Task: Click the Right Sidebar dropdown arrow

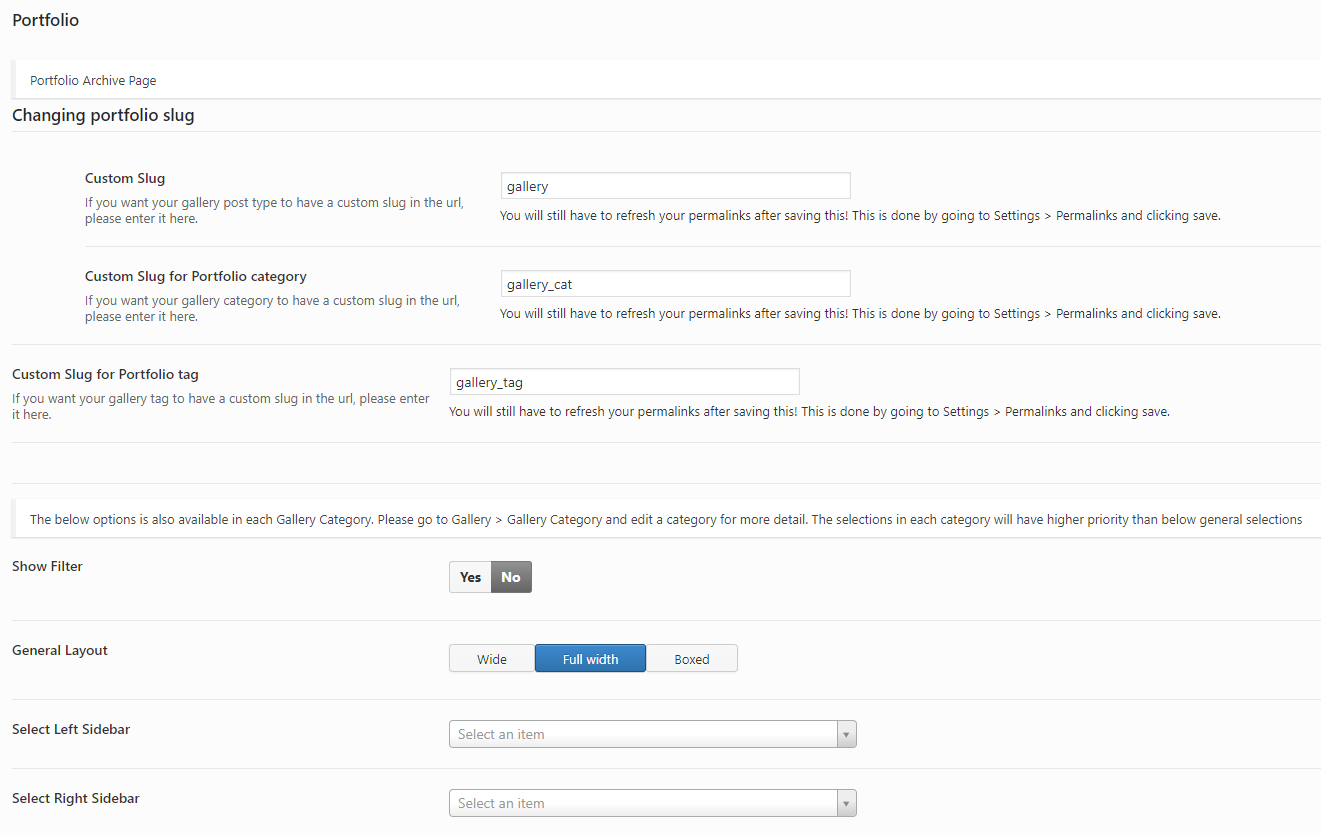Action: pyautogui.click(x=846, y=803)
